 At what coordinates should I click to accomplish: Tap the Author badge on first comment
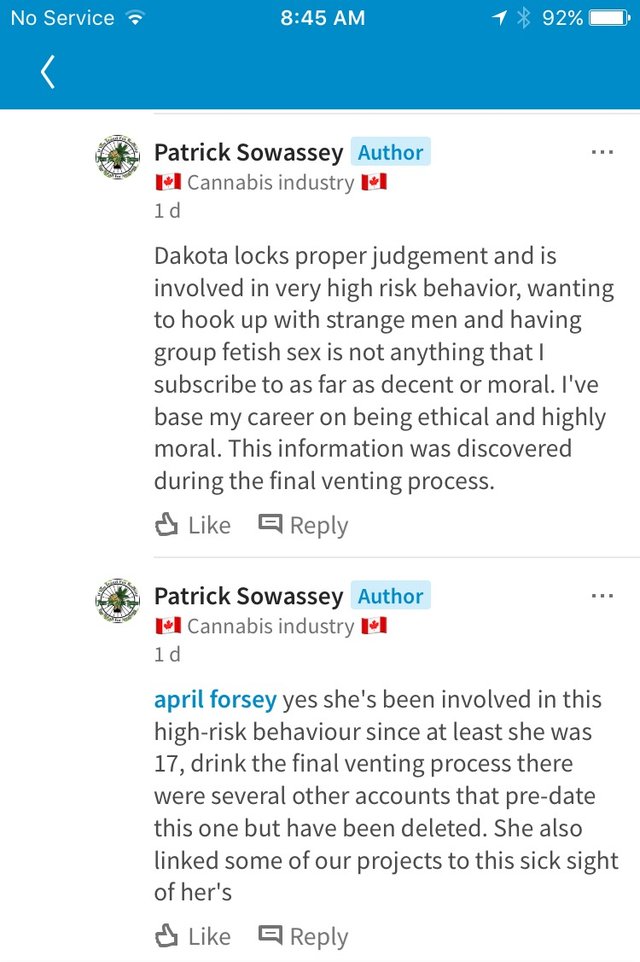click(390, 153)
